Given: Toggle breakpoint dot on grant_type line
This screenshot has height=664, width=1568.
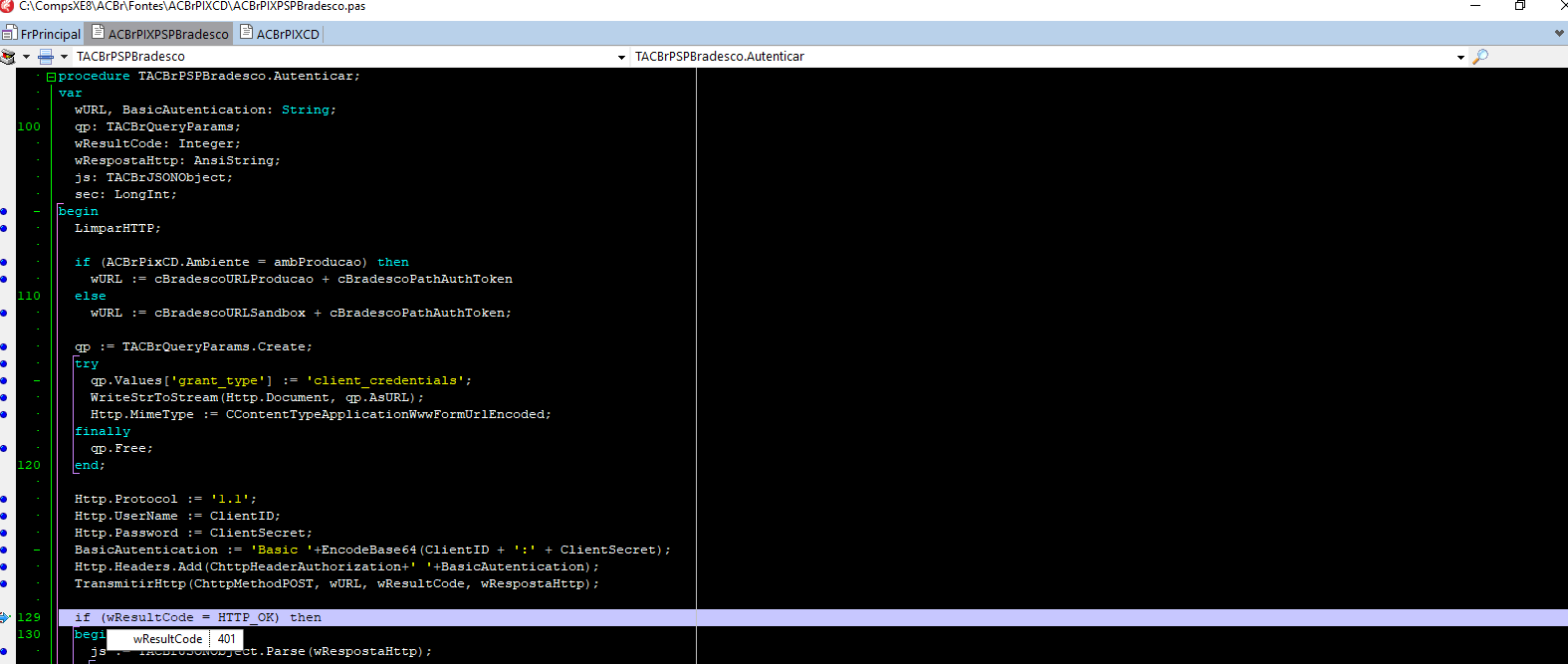Looking at the screenshot, I should pos(4,380).
